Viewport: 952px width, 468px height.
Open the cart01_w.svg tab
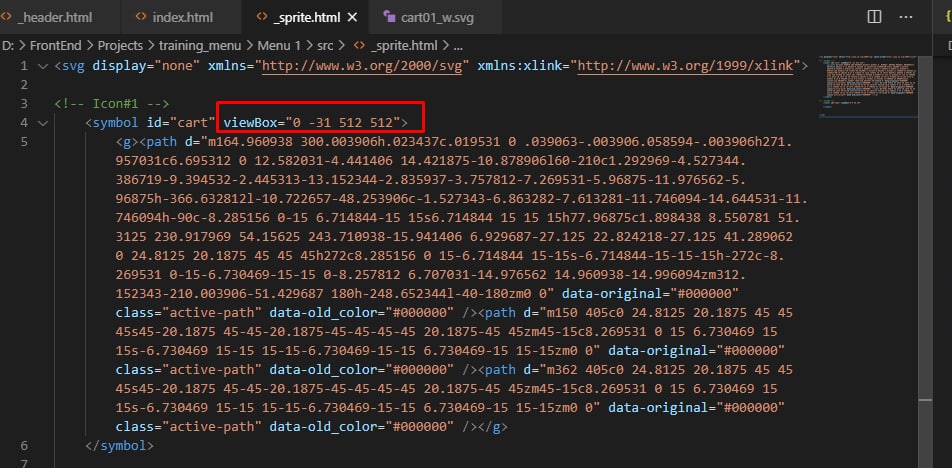[x=437, y=17]
